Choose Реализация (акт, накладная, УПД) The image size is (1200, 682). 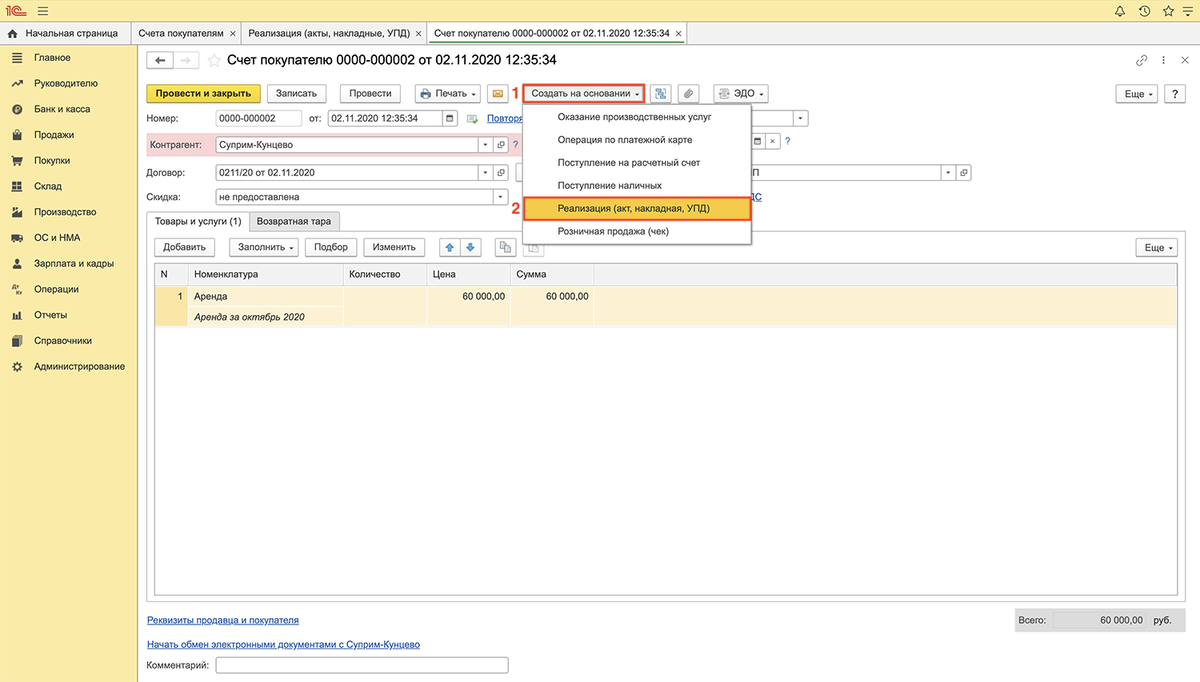638,208
